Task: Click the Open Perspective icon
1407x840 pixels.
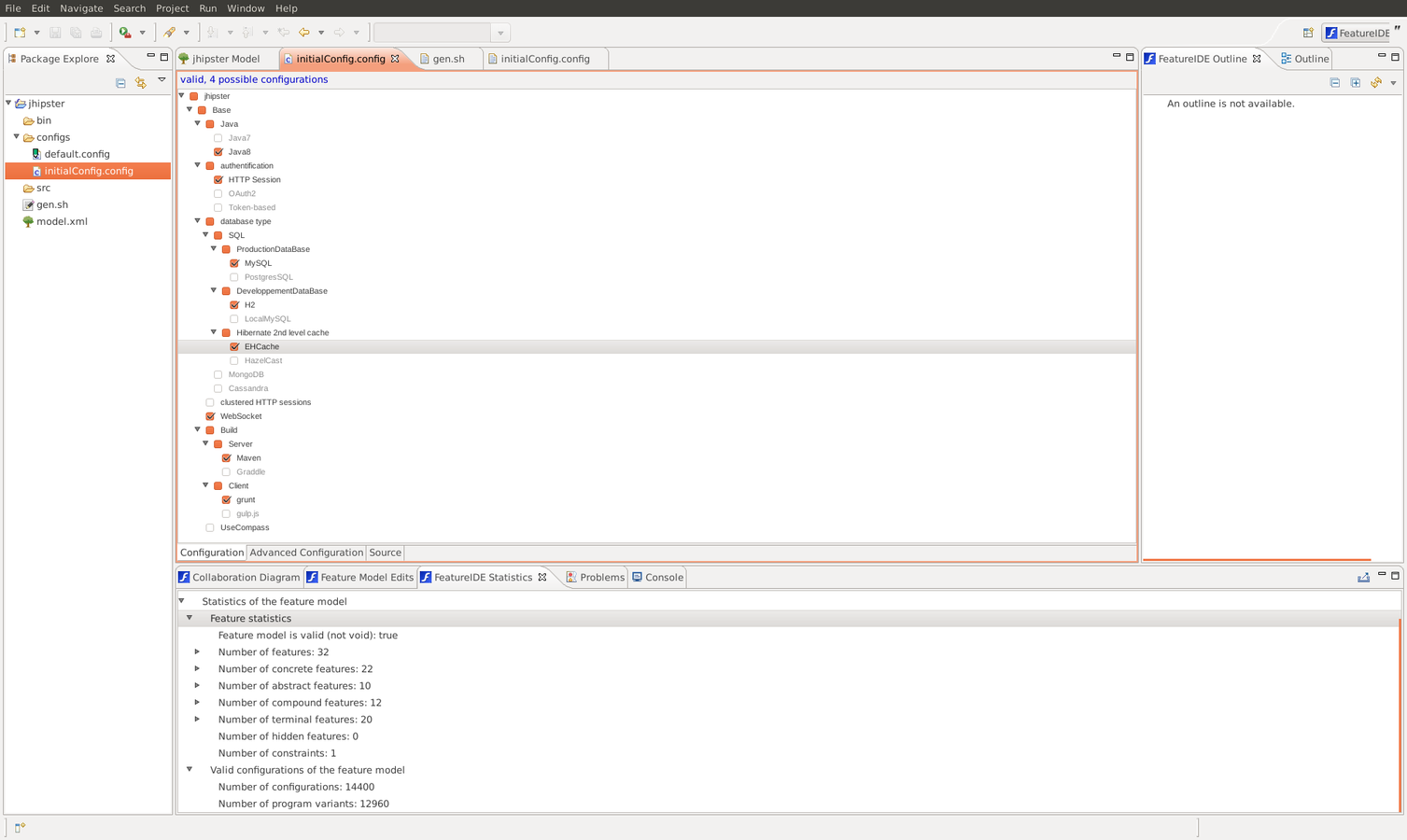Action: point(1308,33)
